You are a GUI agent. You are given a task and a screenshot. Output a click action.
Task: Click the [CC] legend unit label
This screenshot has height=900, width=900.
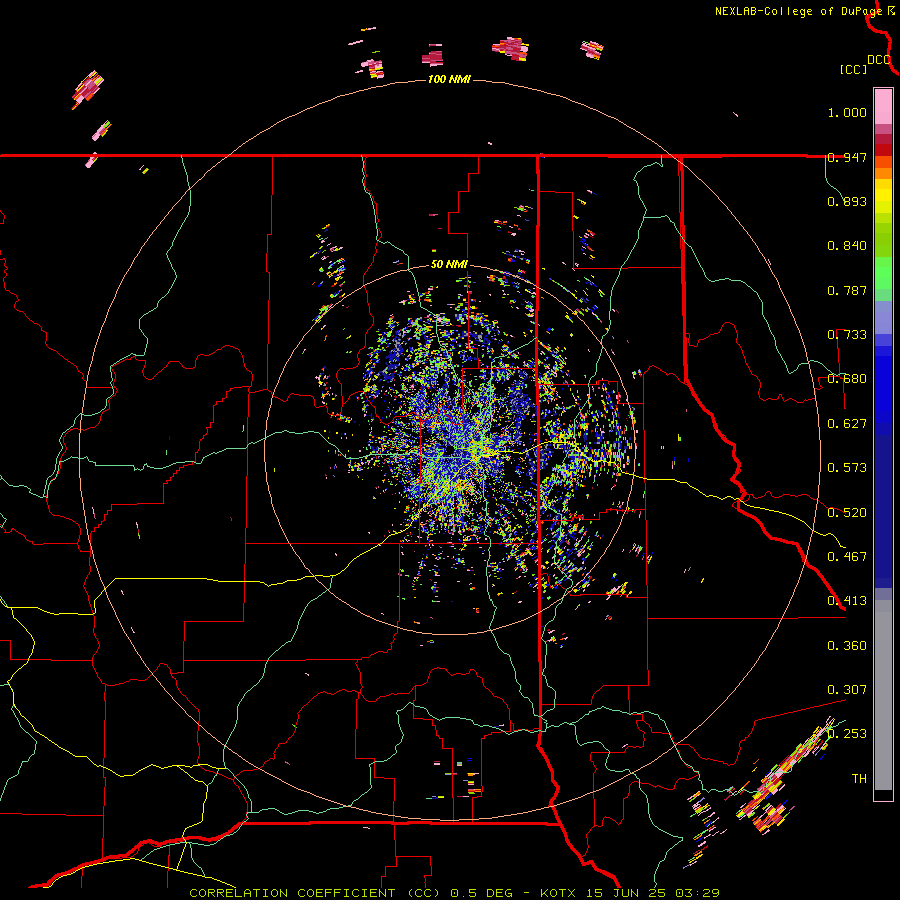coord(853,69)
